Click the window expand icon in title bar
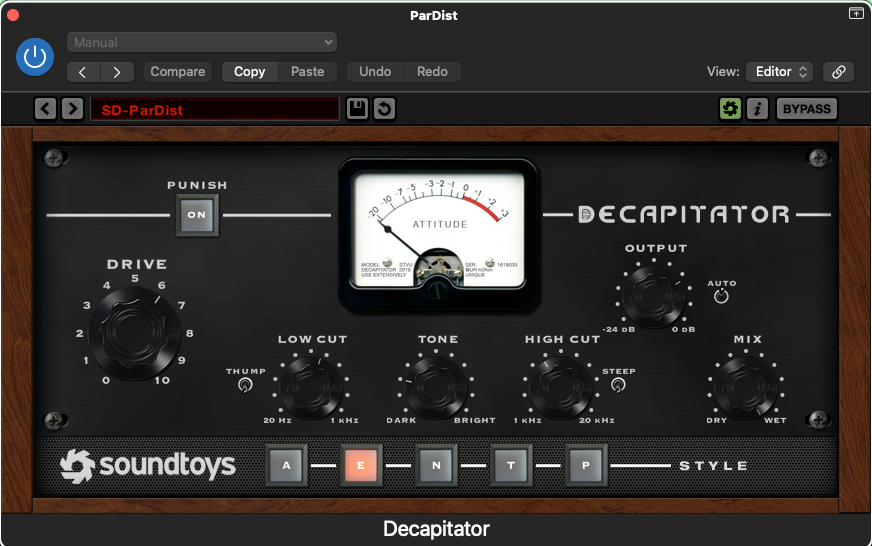 (856, 13)
